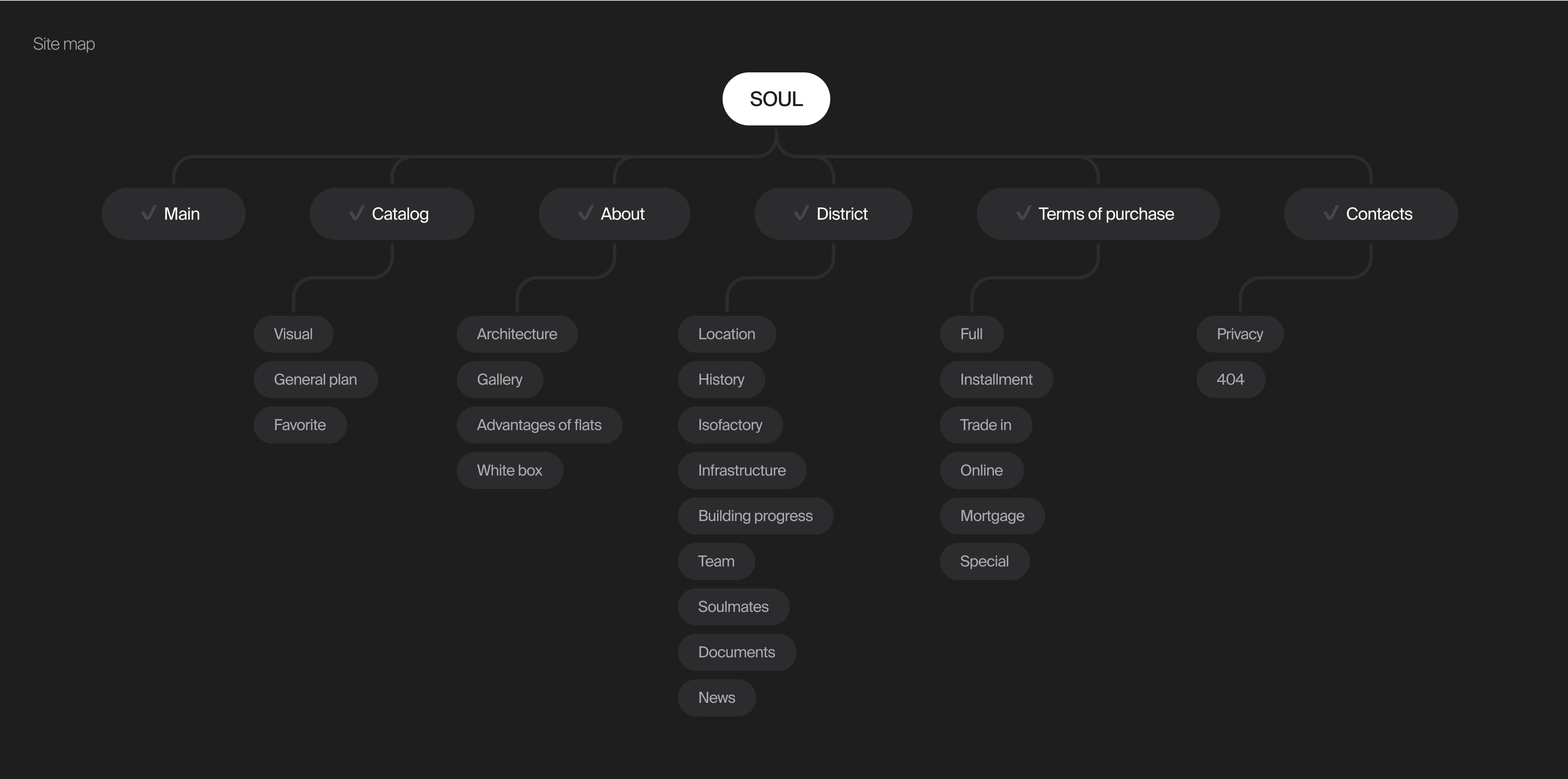Image resolution: width=1568 pixels, height=779 pixels.
Task: Click the checkmark icon beside Catalog
Action: click(357, 213)
